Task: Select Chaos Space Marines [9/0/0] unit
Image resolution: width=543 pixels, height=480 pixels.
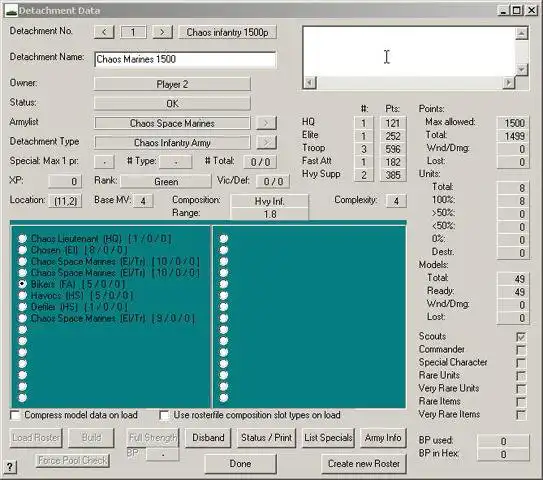Action: 23,318
